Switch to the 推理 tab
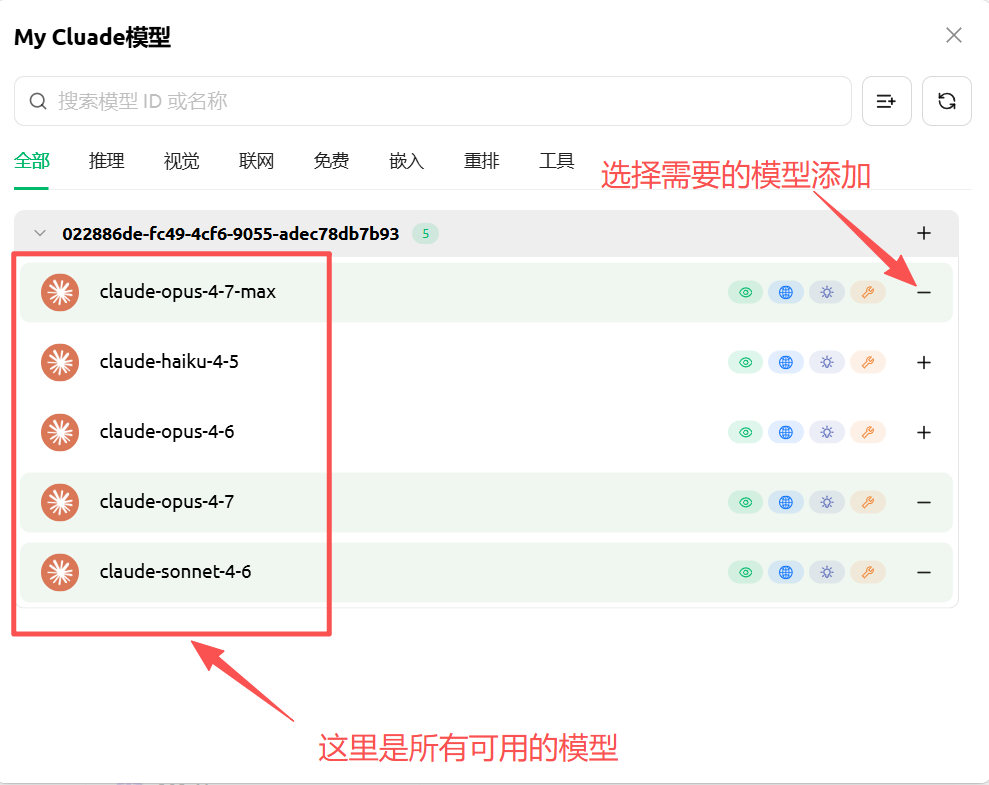The width and height of the screenshot is (989, 785). pyautogui.click(x=106, y=161)
